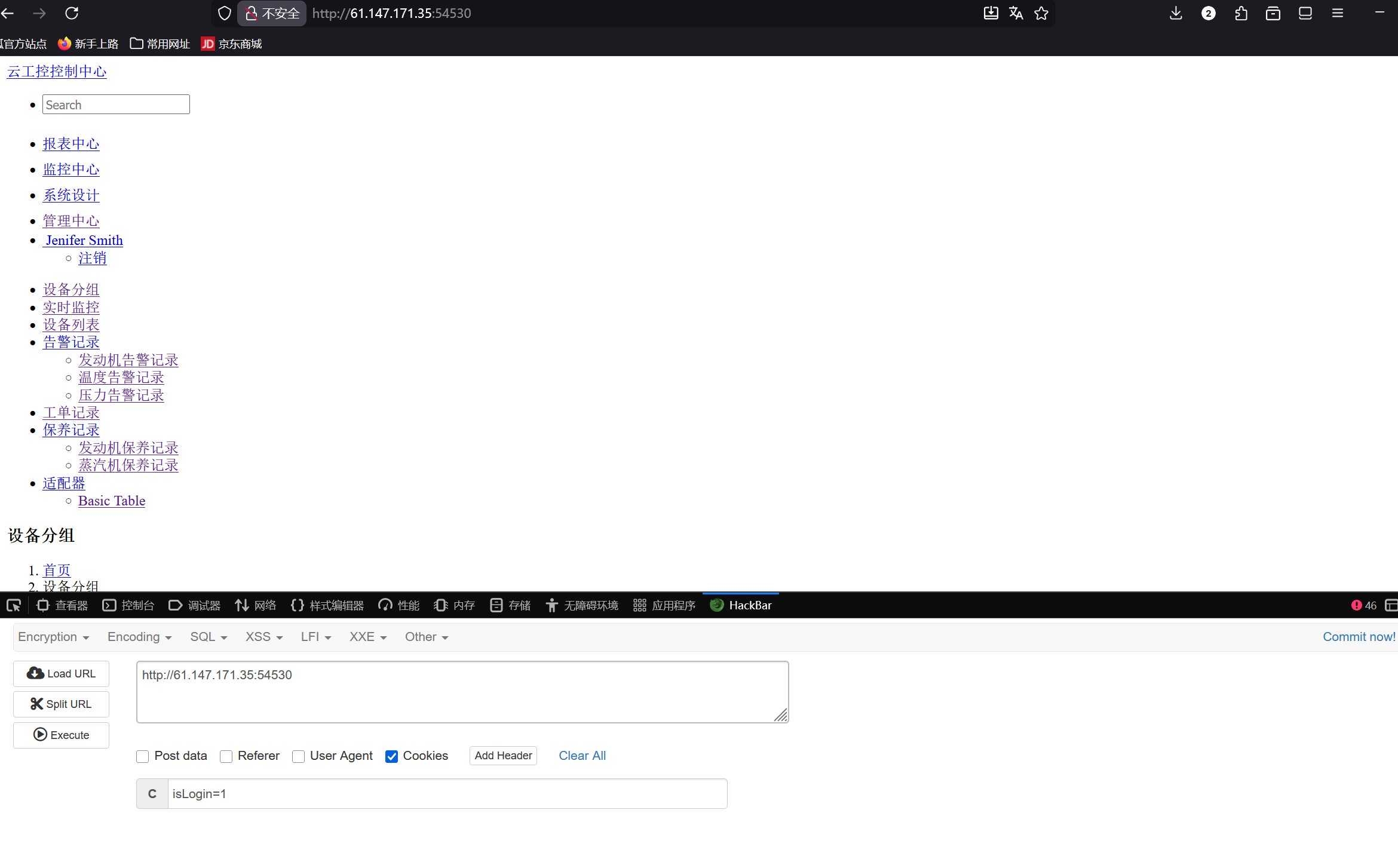This screenshot has width=1398, height=868.
Task: Click the browser reload icon
Action: click(x=72, y=13)
